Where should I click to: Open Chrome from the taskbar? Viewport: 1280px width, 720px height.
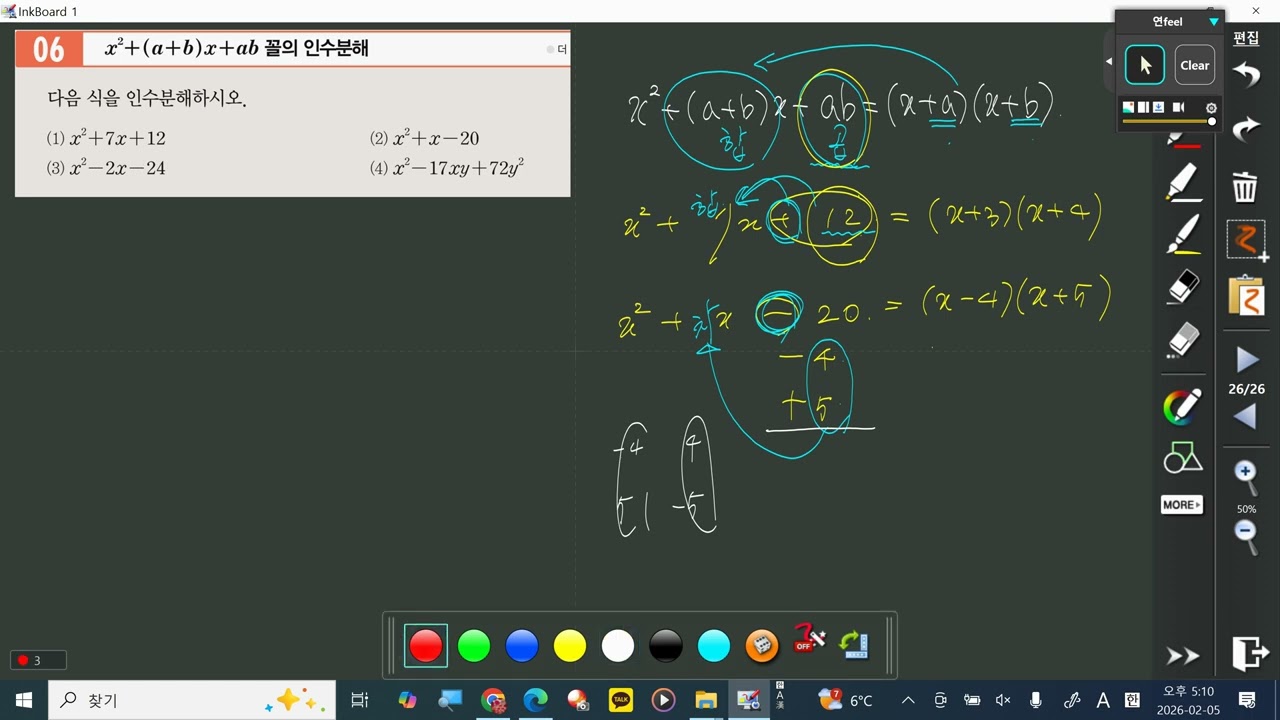tap(492, 700)
